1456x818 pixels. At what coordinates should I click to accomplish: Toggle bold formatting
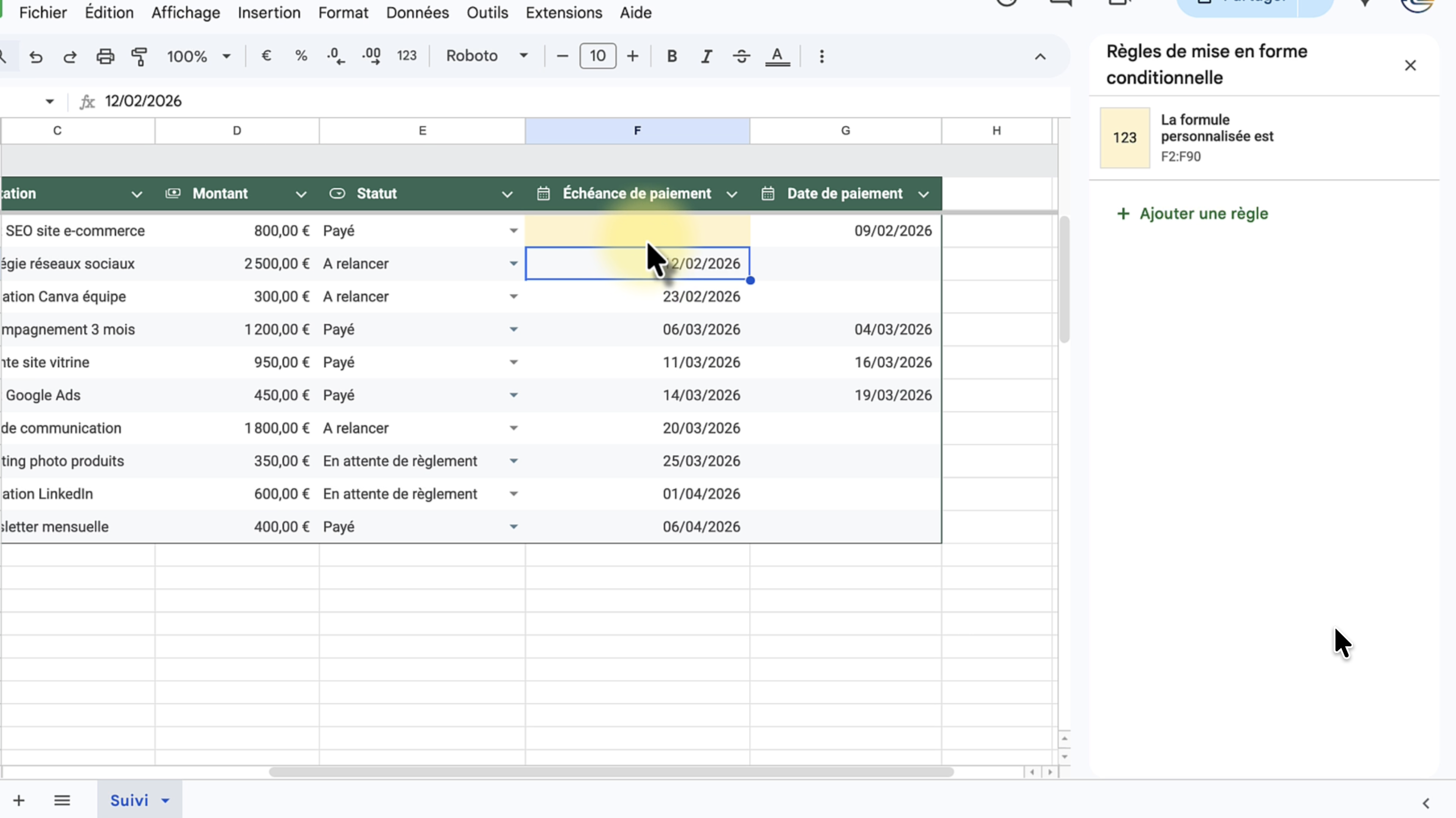672,56
